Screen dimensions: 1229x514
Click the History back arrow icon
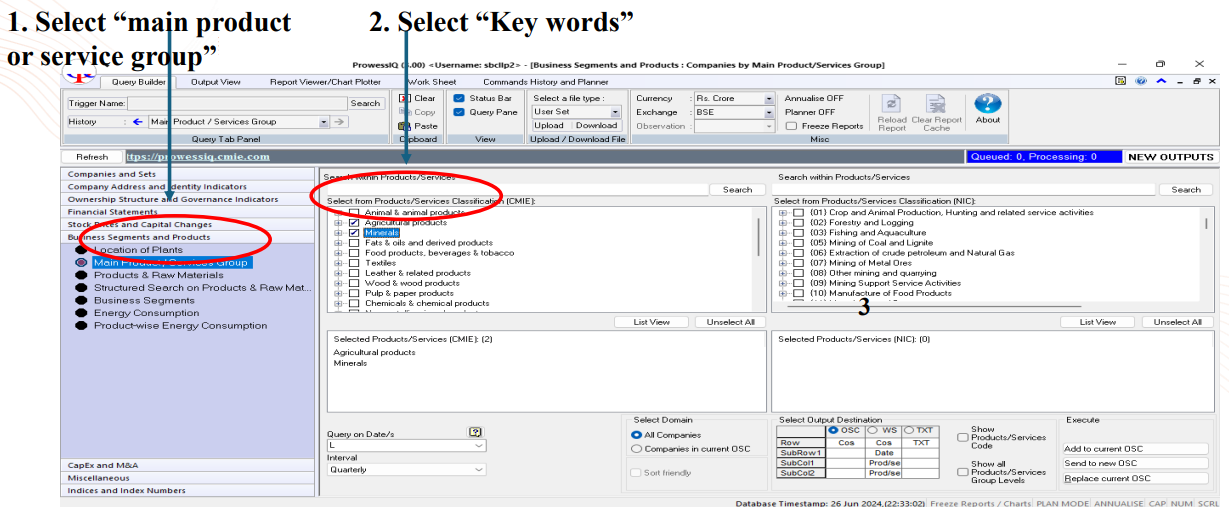[137, 122]
